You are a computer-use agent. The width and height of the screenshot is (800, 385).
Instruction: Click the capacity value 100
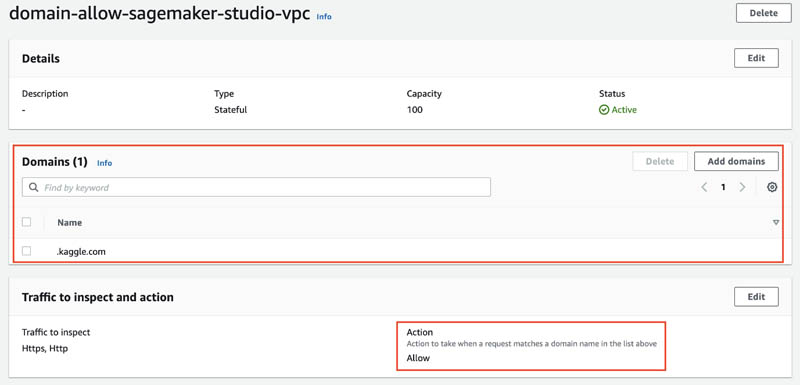[414, 110]
